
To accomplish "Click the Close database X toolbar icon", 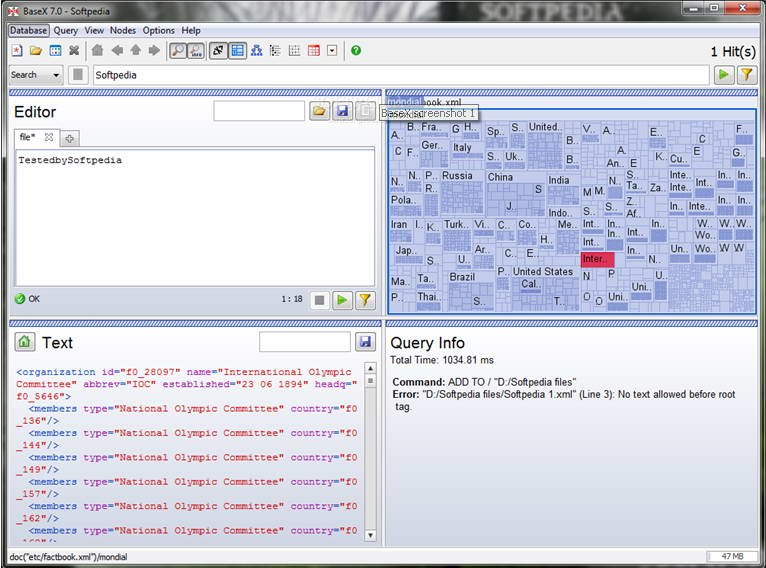I will (x=74, y=50).
